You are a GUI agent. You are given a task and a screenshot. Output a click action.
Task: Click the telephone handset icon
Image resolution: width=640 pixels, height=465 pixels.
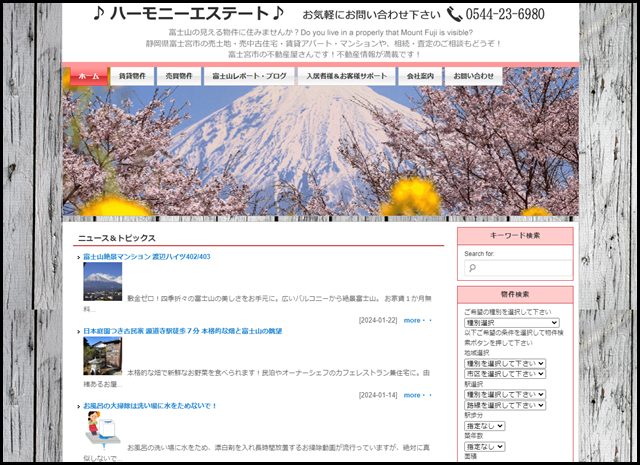pyautogui.click(x=454, y=14)
